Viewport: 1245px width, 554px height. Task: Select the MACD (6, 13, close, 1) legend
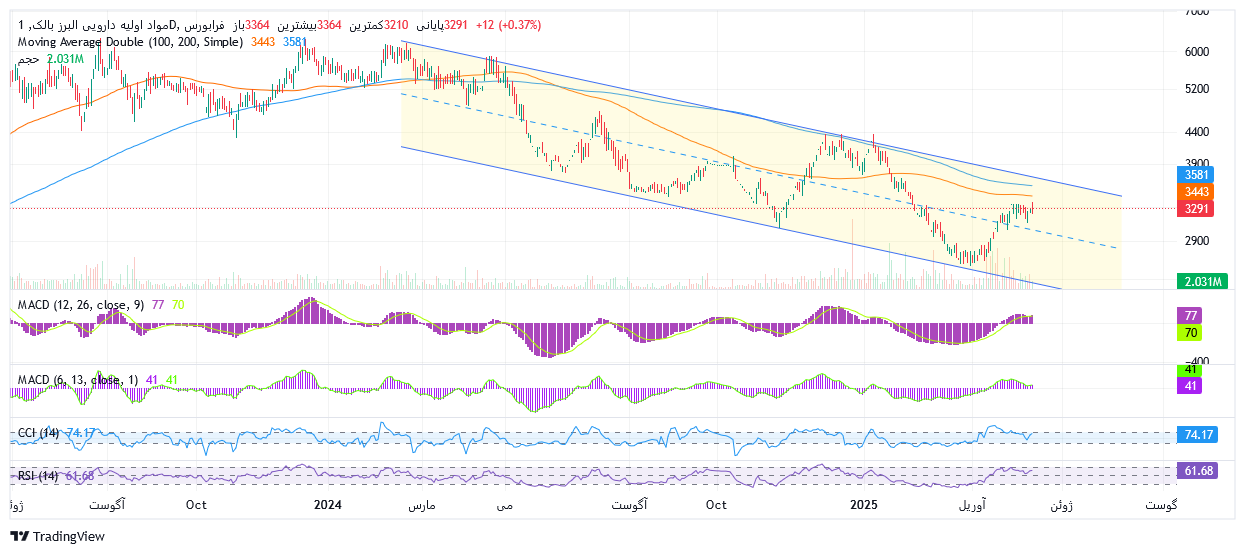pos(78,381)
